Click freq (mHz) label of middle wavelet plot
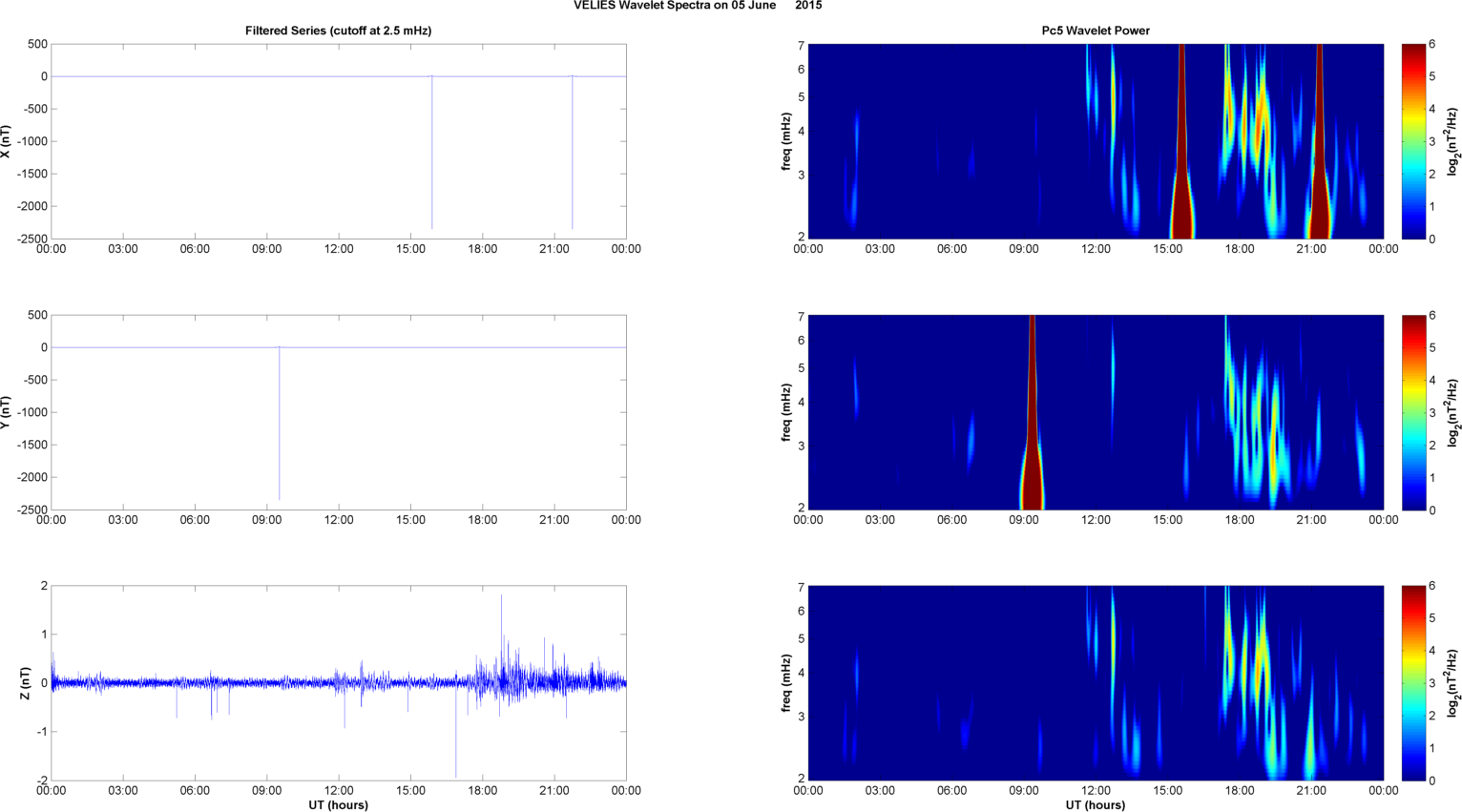This screenshot has height=812, width=1462. pyautogui.click(x=785, y=412)
